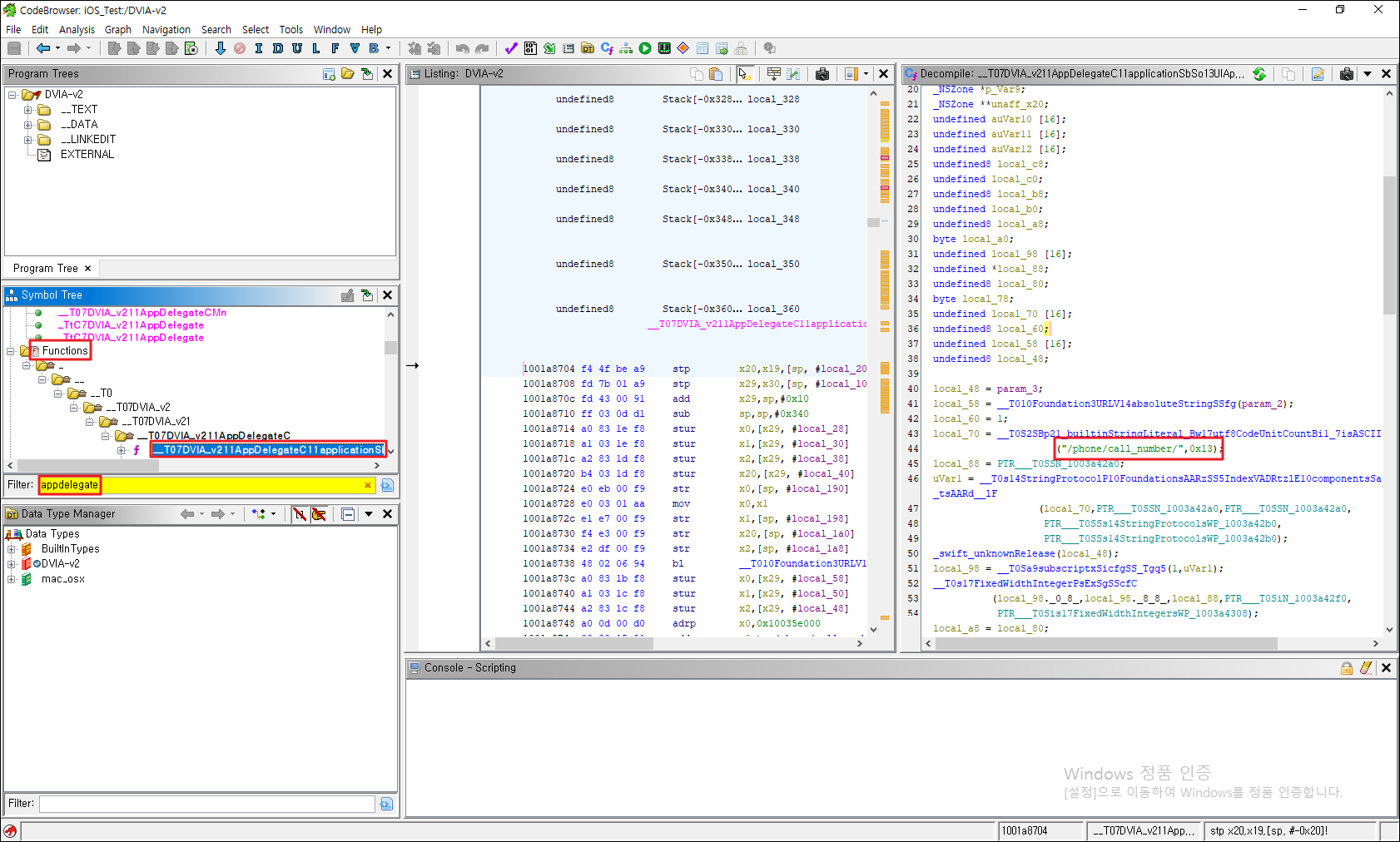Screen dimensions: 1400x842
Task: Re-decompile using the green refresh icon
Action: pyautogui.click(x=1259, y=74)
